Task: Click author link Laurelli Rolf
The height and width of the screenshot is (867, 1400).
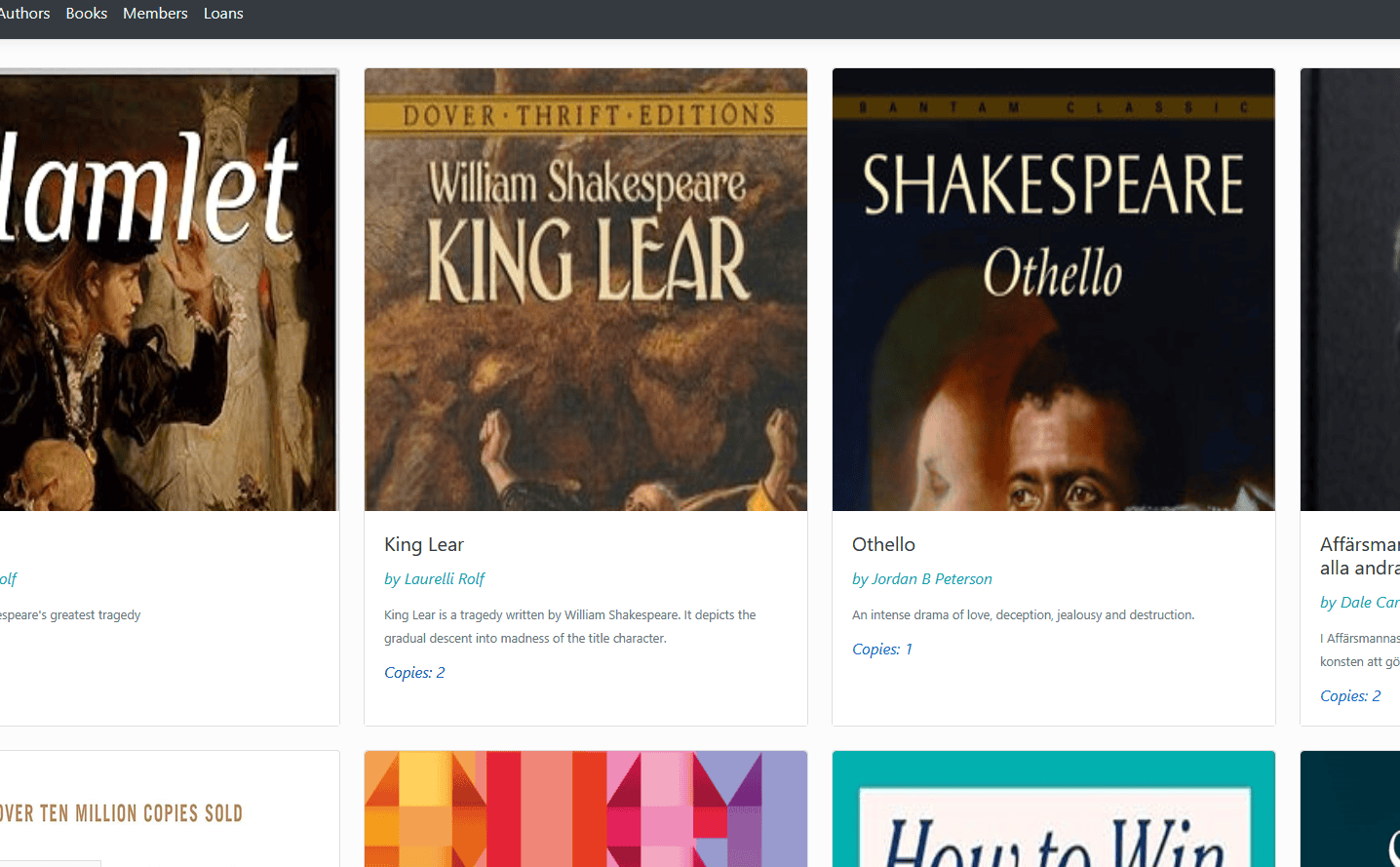Action: [x=435, y=579]
